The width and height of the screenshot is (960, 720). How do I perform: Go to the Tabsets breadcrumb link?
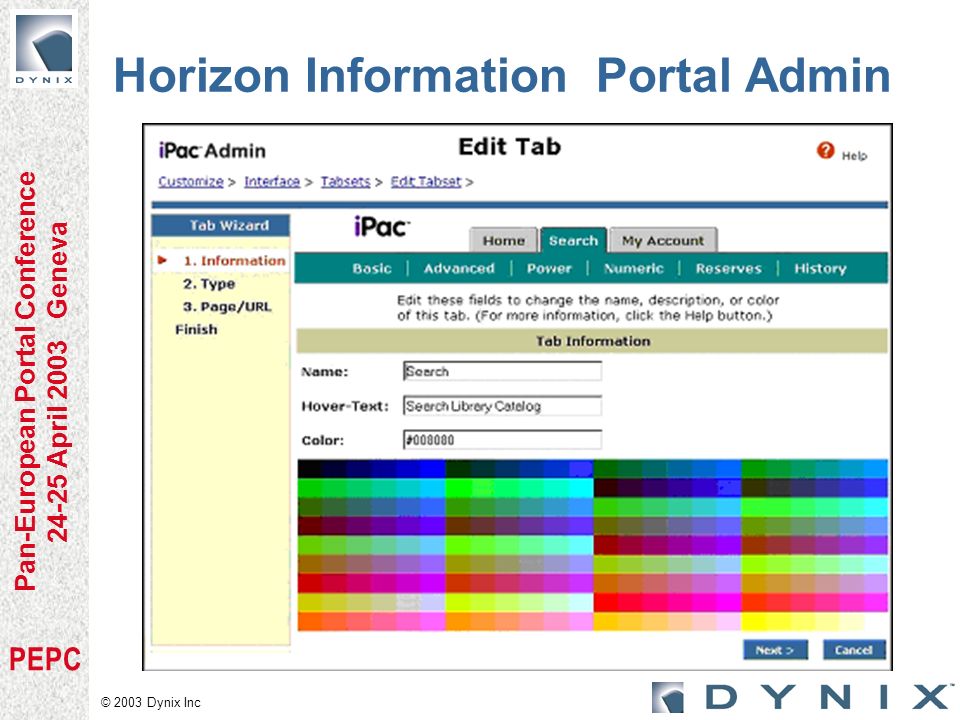pos(345,182)
